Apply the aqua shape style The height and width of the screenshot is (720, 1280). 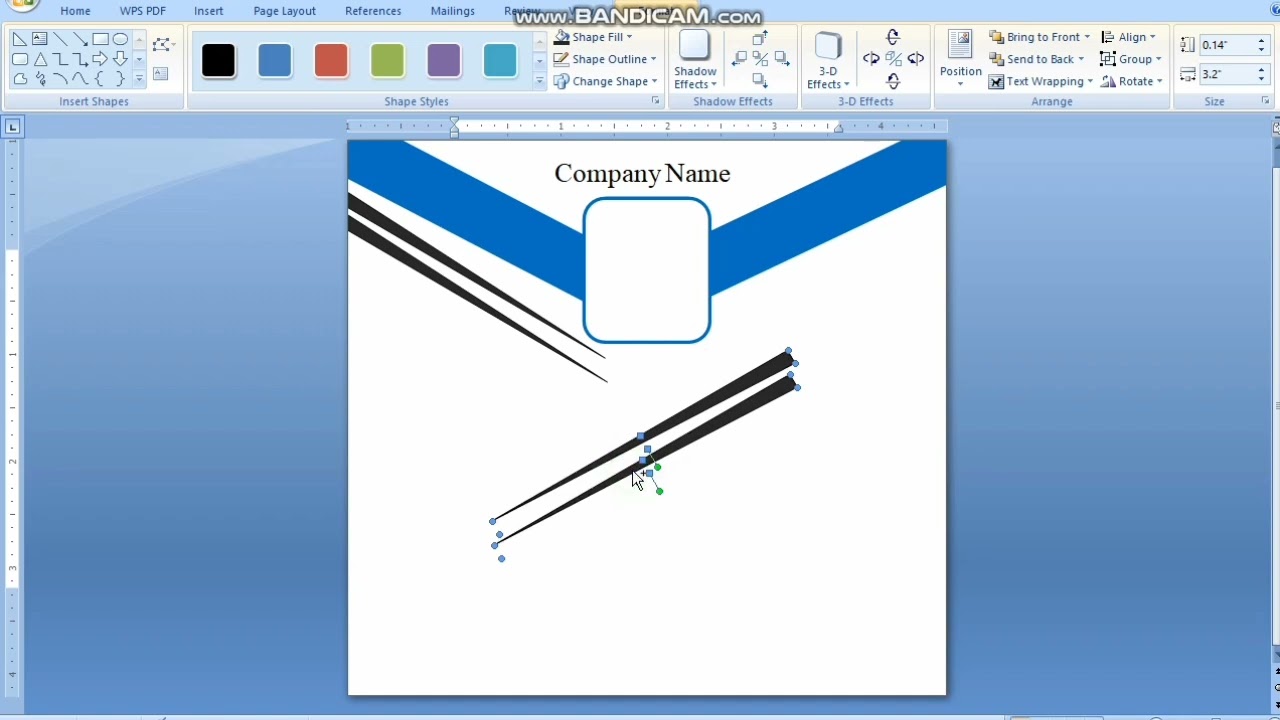(x=500, y=61)
